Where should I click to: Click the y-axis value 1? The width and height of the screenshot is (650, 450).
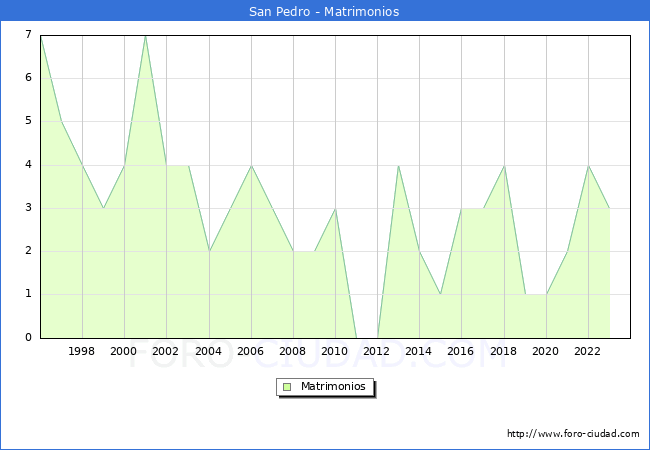point(28,294)
